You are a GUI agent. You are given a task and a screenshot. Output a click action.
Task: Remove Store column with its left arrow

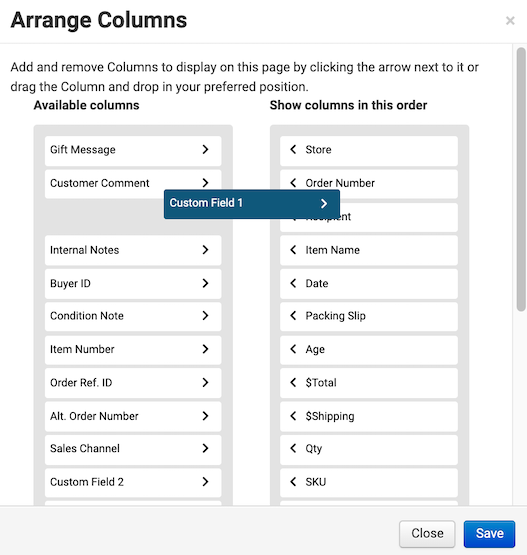tap(293, 149)
